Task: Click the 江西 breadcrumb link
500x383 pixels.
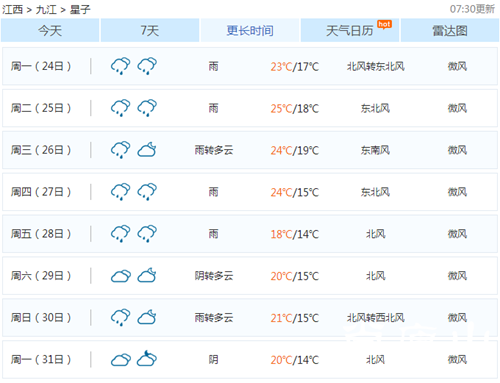Action: (x=12, y=9)
